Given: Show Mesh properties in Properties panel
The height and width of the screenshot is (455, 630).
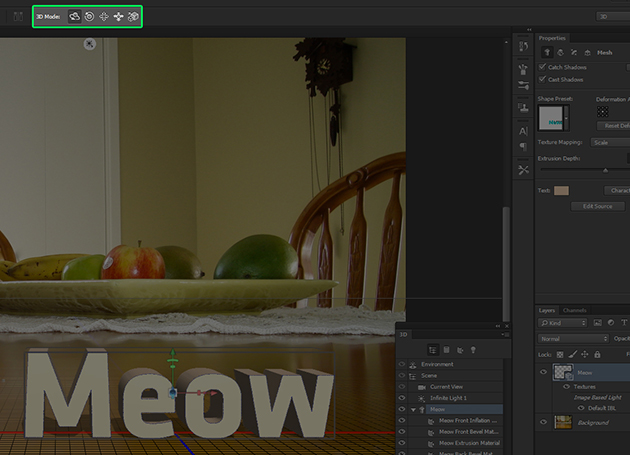Looking at the screenshot, I should click(x=547, y=53).
